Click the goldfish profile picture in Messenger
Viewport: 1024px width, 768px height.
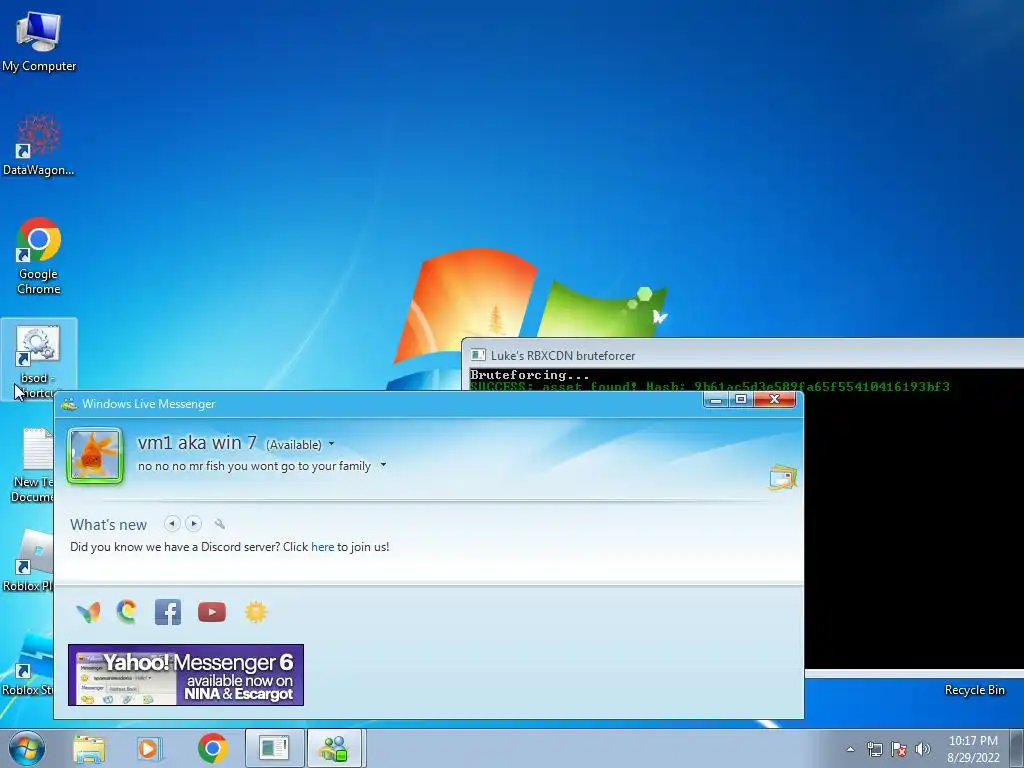[x=95, y=455]
